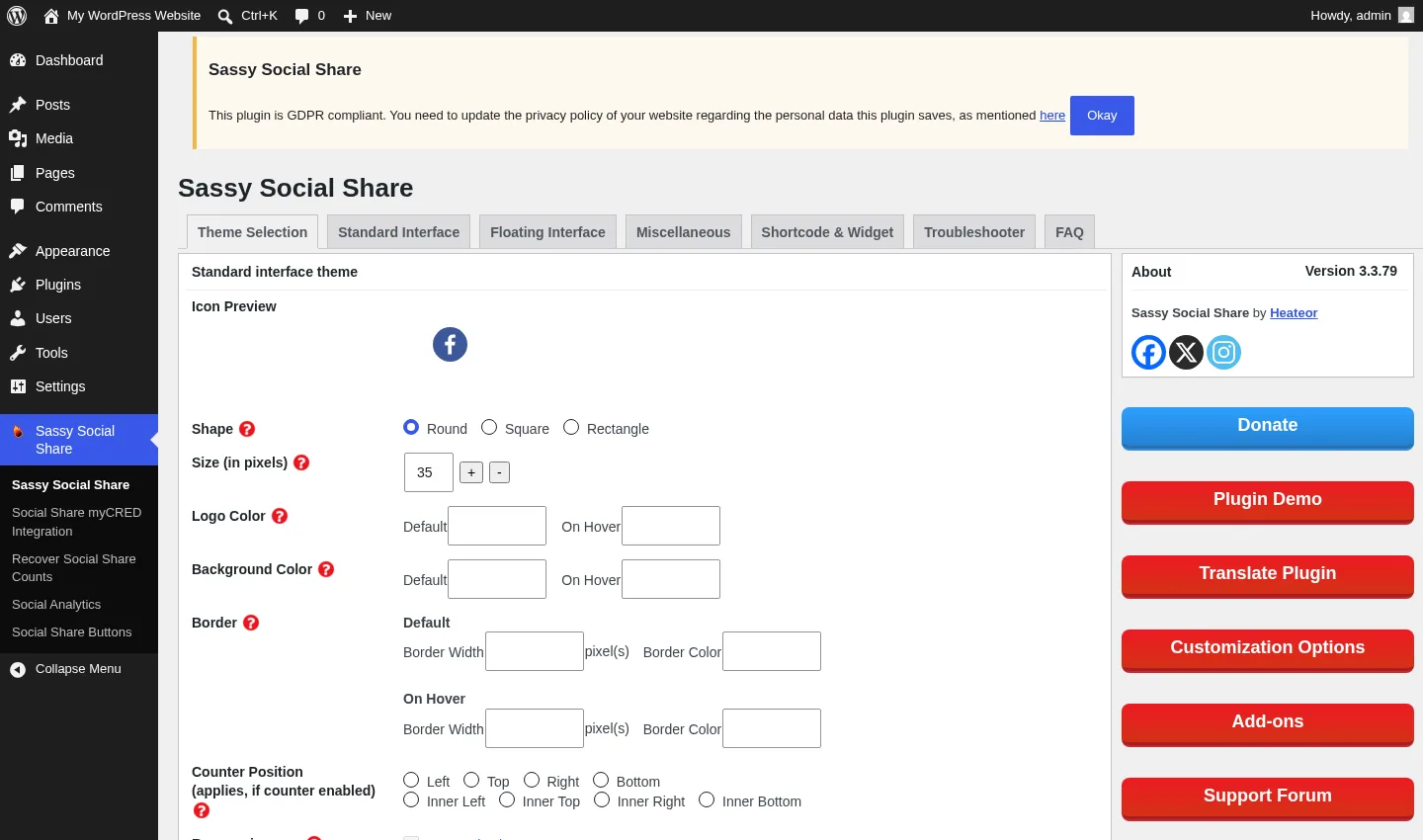This screenshot has width=1423, height=840.
Task: Switch to the Floating Interface tab
Action: tap(547, 232)
